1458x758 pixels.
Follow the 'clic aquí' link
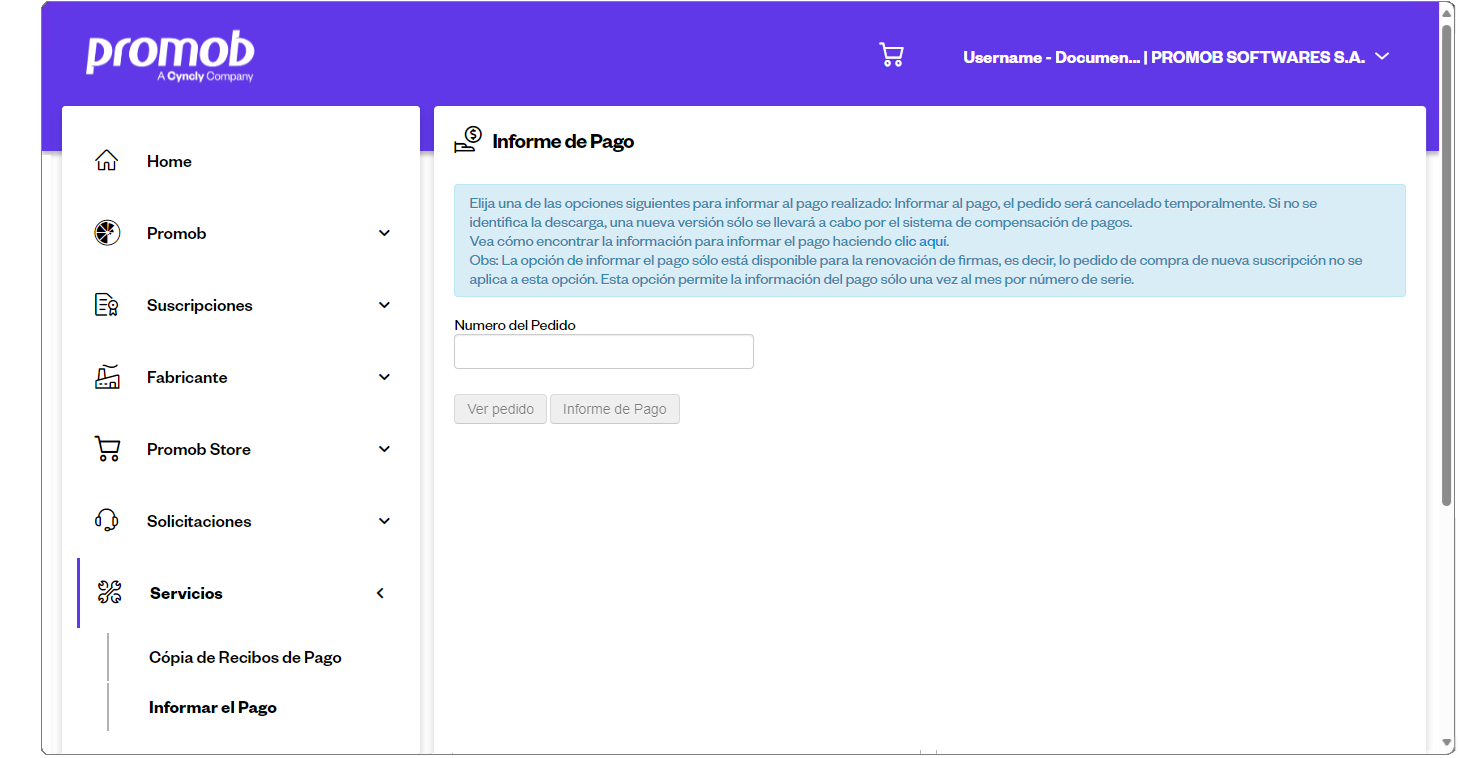click(921, 242)
